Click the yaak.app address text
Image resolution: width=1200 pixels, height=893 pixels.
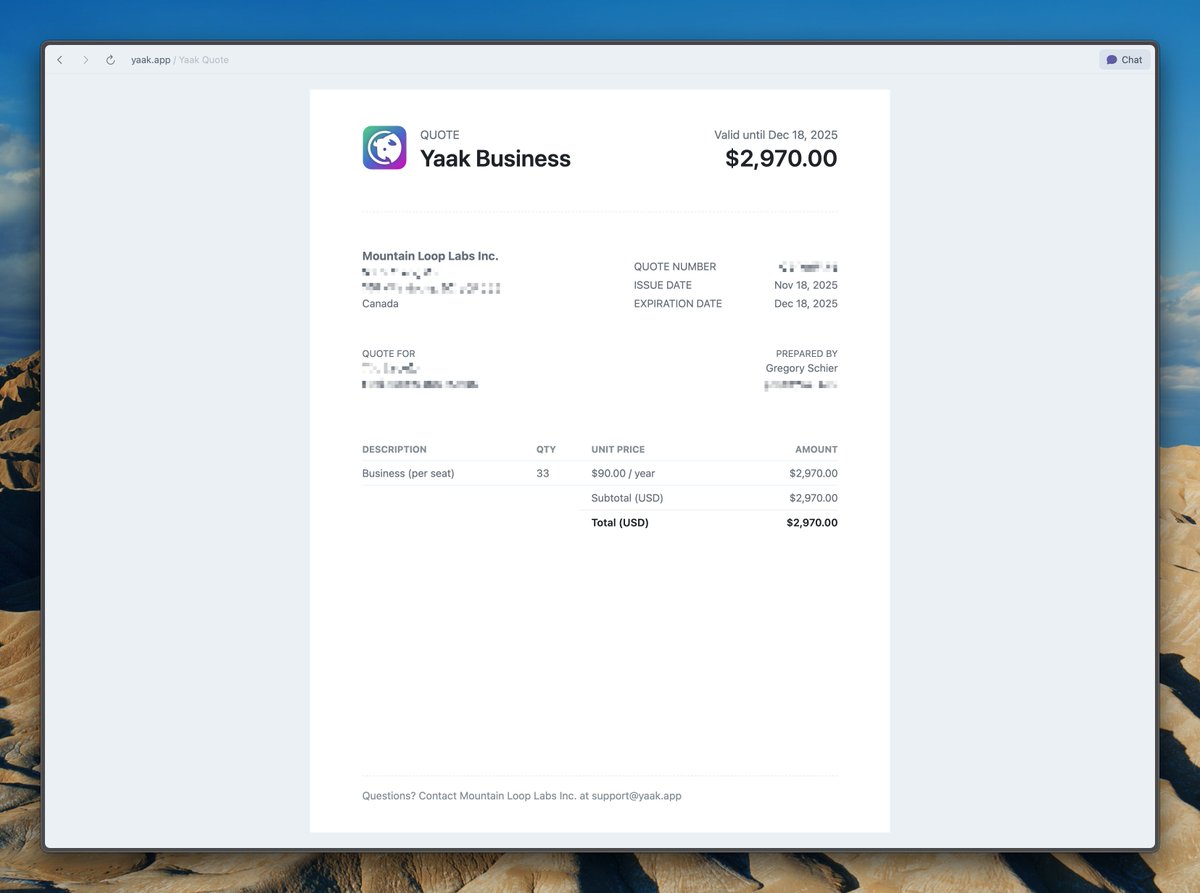pos(150,60)
